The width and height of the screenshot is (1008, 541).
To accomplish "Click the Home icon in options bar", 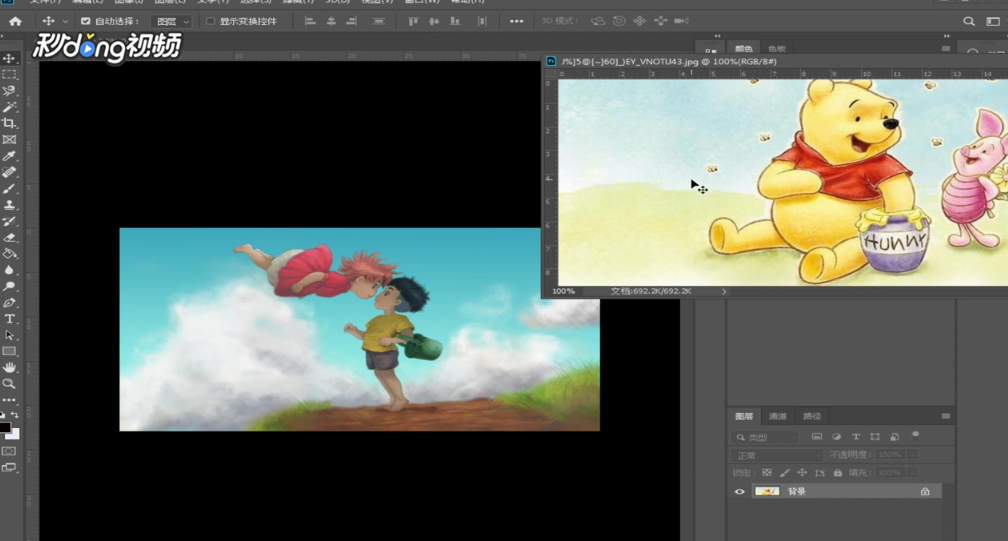I will [15, 21].
